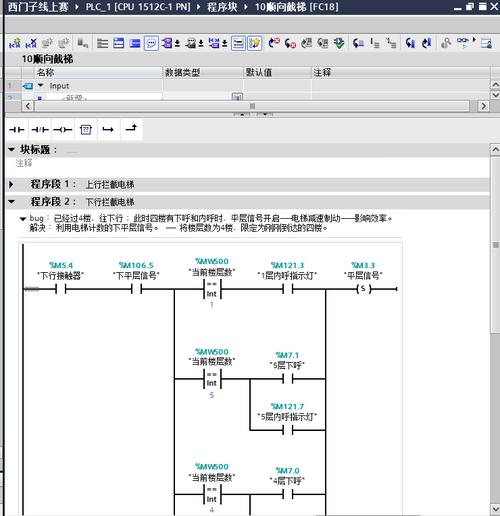Expand small arrow after the glasses icon
This screenshot has width=500, height=516.
[x=474, y=40]
